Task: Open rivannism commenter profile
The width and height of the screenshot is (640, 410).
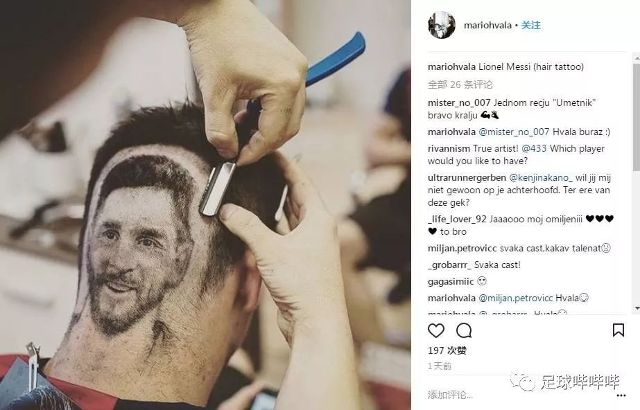Action: (x=449, y=148)
